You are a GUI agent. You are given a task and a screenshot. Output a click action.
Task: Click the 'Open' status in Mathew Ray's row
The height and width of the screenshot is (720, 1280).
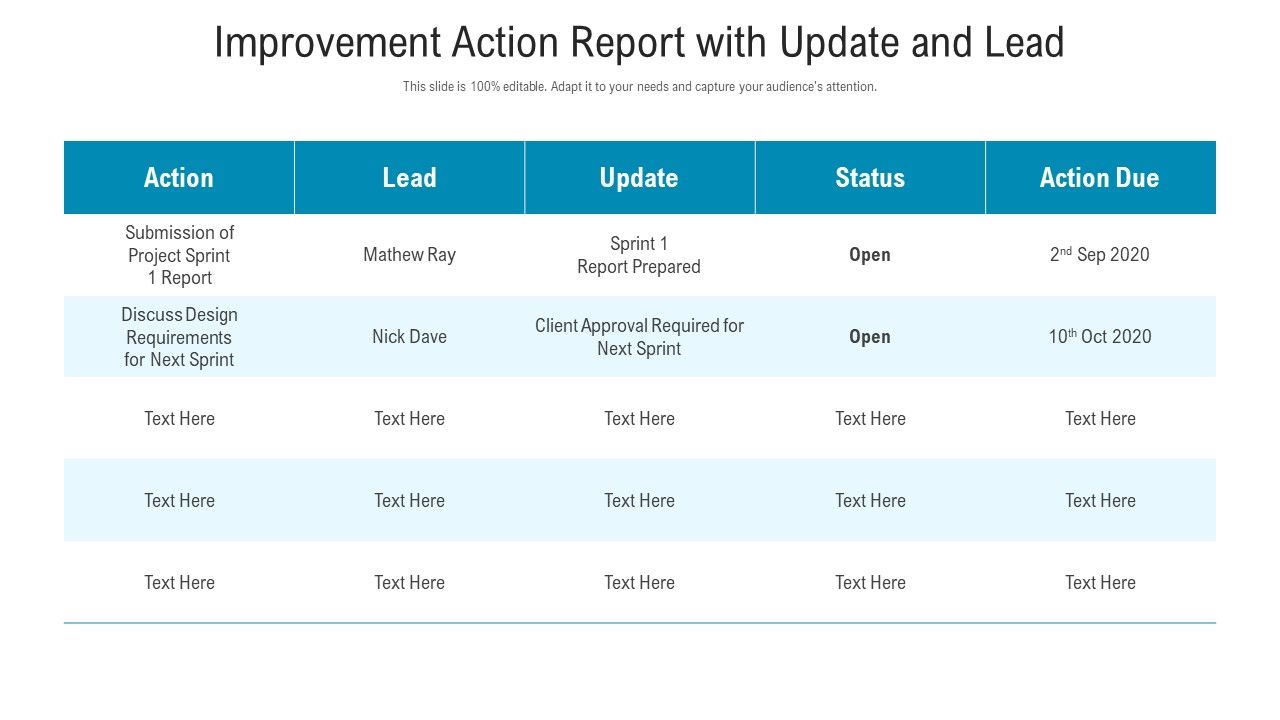[870, 255]
